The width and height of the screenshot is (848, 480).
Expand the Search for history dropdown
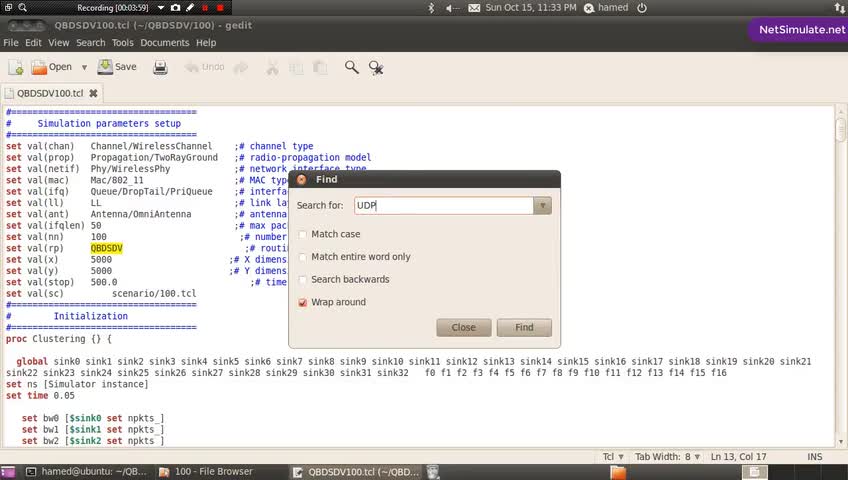click(542, 205)
